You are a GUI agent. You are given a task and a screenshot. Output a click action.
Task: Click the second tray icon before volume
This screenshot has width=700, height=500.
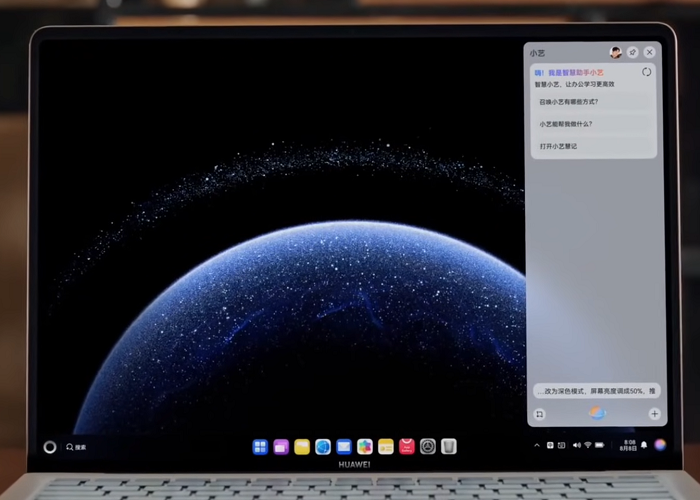[x=561, y=445]
